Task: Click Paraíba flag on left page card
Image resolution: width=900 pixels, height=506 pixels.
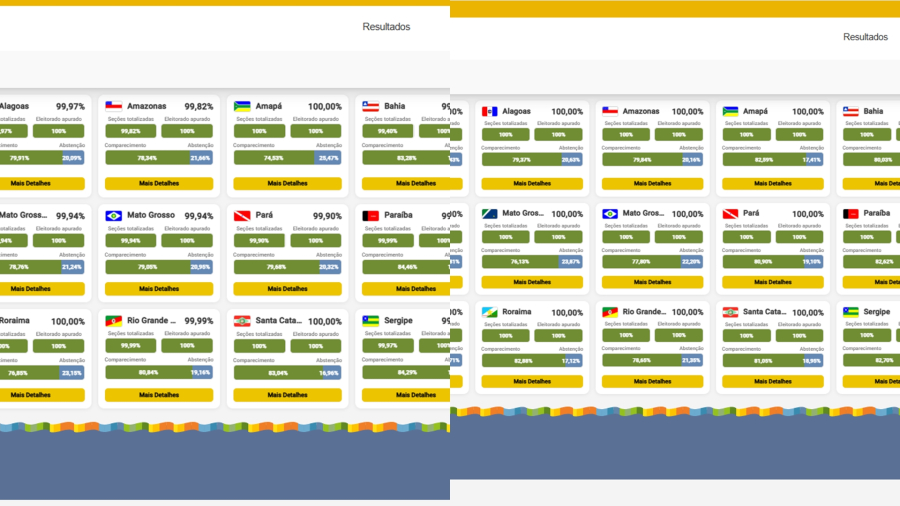Action: tap(371, 216)
